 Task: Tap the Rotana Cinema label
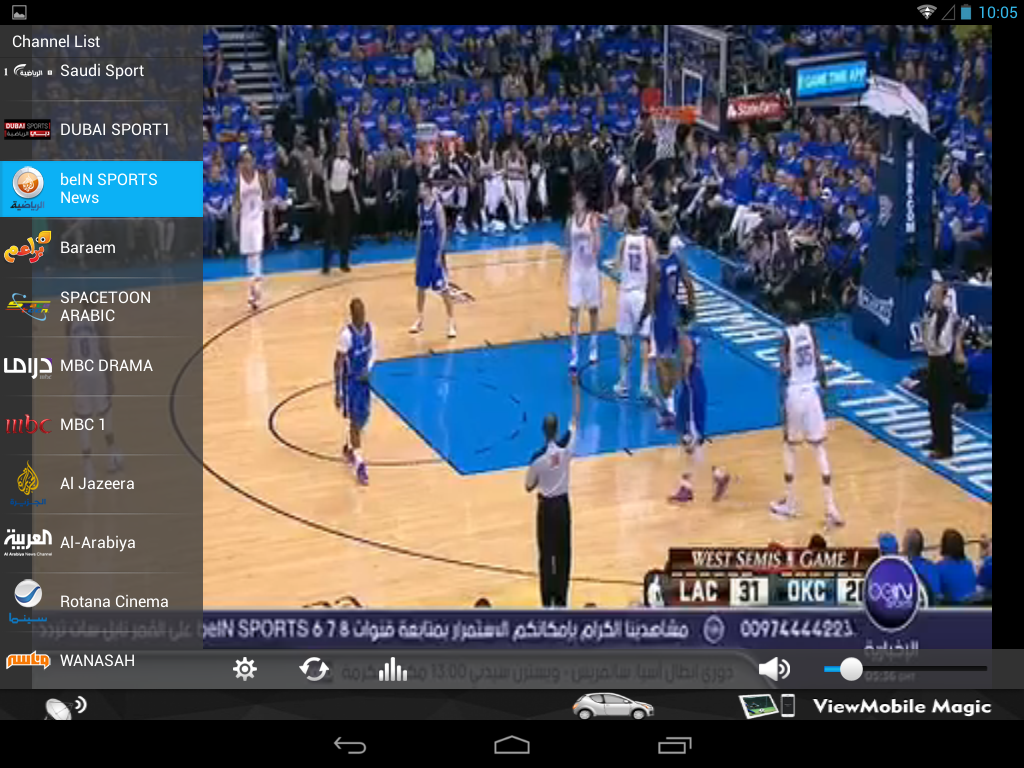point(114,601)
